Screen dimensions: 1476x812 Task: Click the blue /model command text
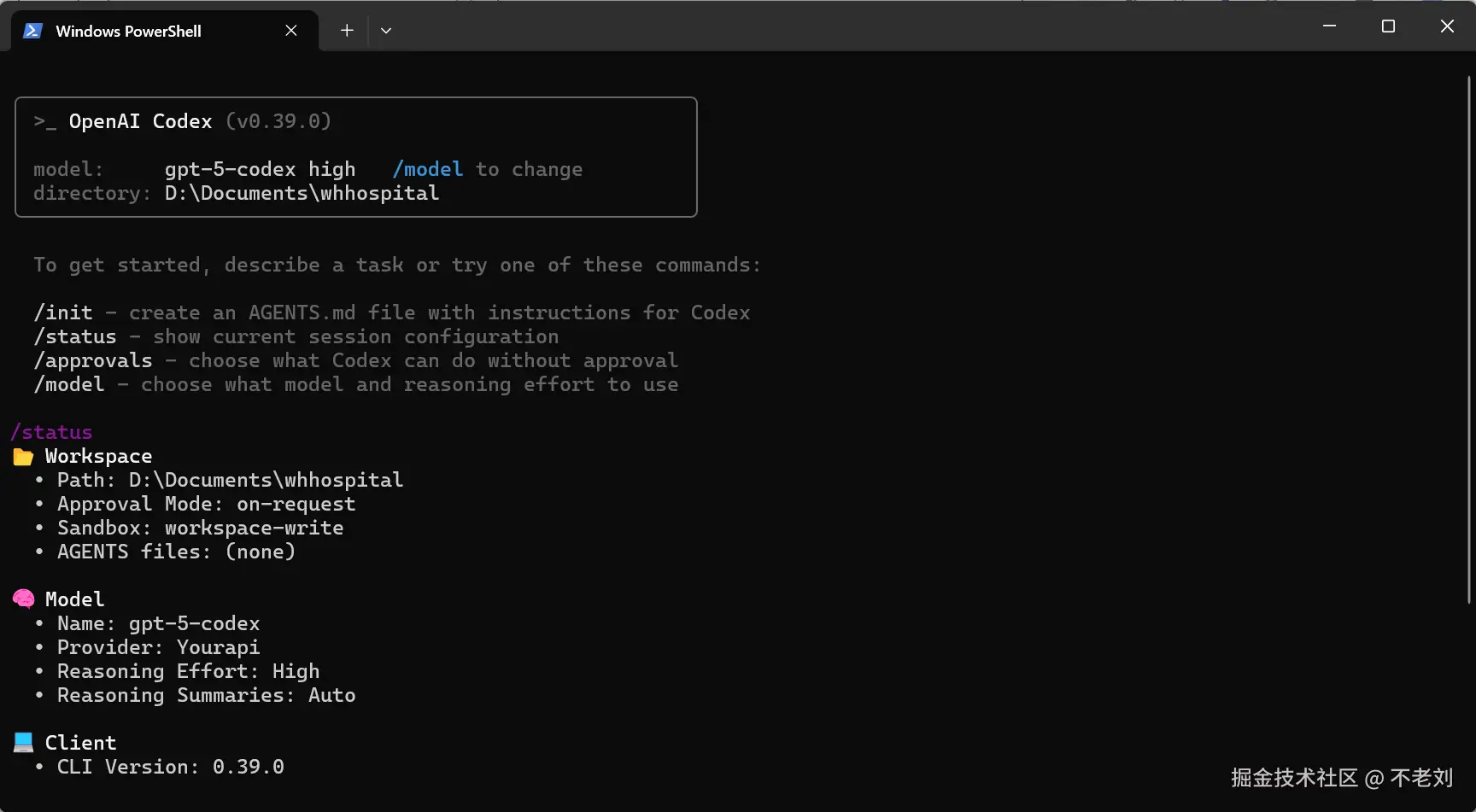(428, 169)
